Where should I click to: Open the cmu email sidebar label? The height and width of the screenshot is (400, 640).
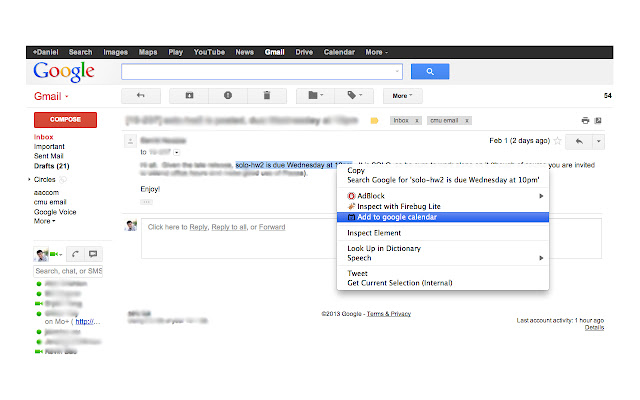[x=50, y=202]
